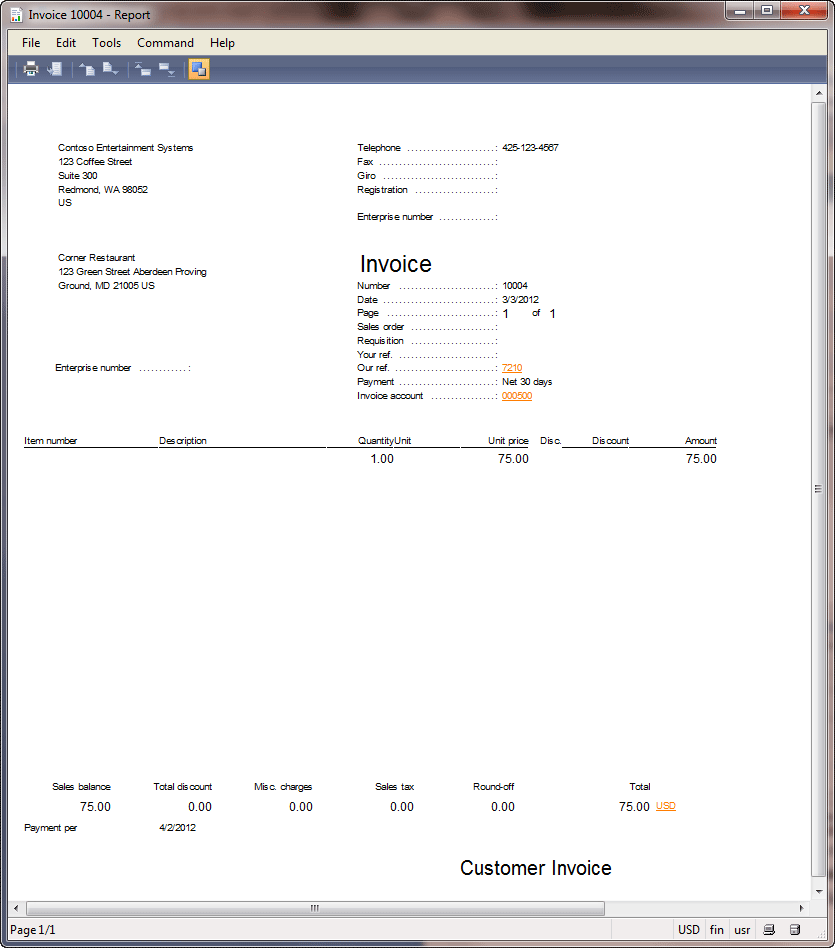
Task: Click USD currency field in status bar
Action: click(689, 930)
